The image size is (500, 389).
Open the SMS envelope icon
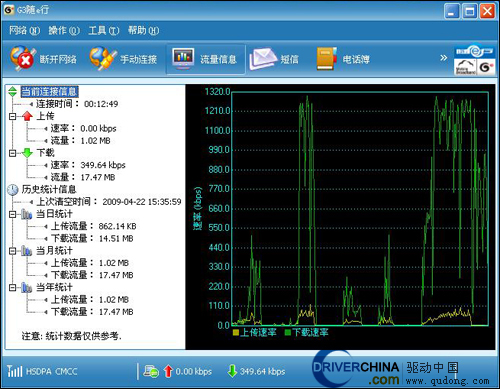[263, 59]
